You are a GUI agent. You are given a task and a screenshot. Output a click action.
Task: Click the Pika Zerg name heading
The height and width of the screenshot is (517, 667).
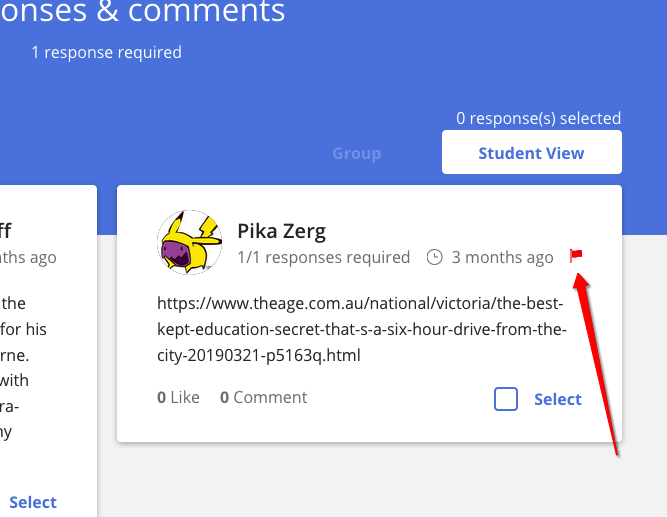(282, 231)
